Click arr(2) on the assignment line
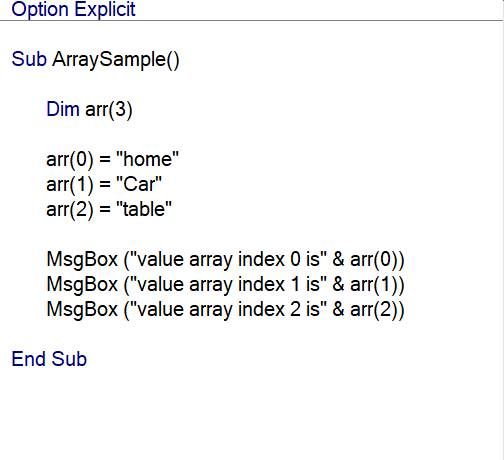Screen dimensions: 504x460 pyautogui.click(x=70, y=210)
